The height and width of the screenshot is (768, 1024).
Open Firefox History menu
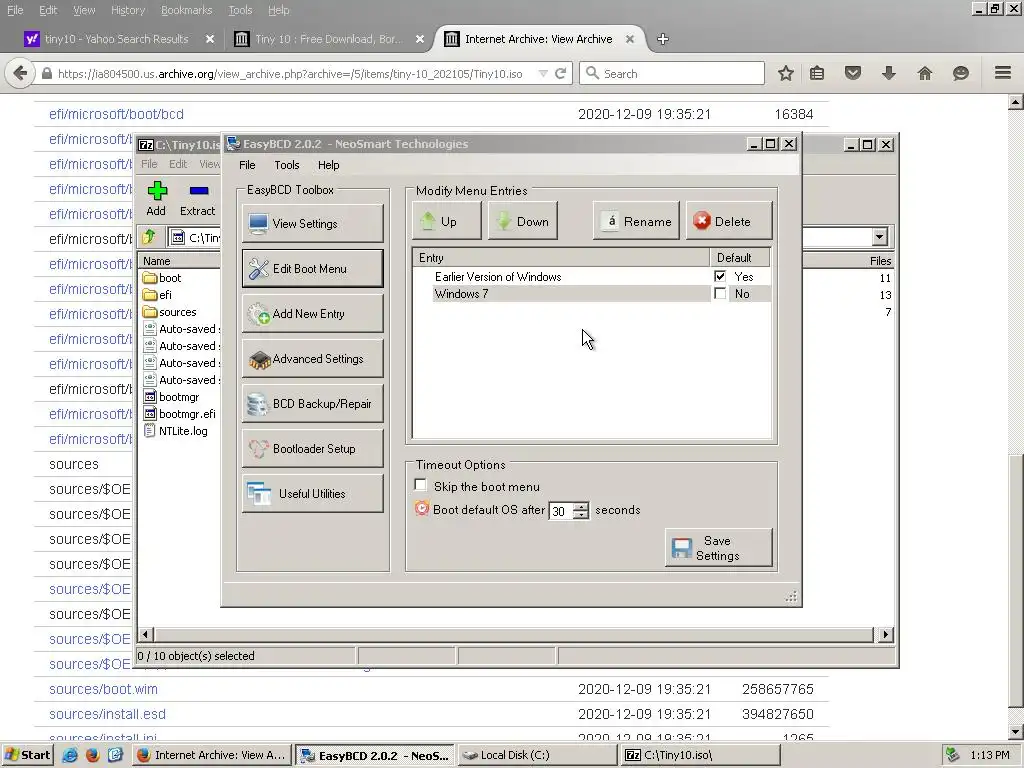click(x=128, y=10)
